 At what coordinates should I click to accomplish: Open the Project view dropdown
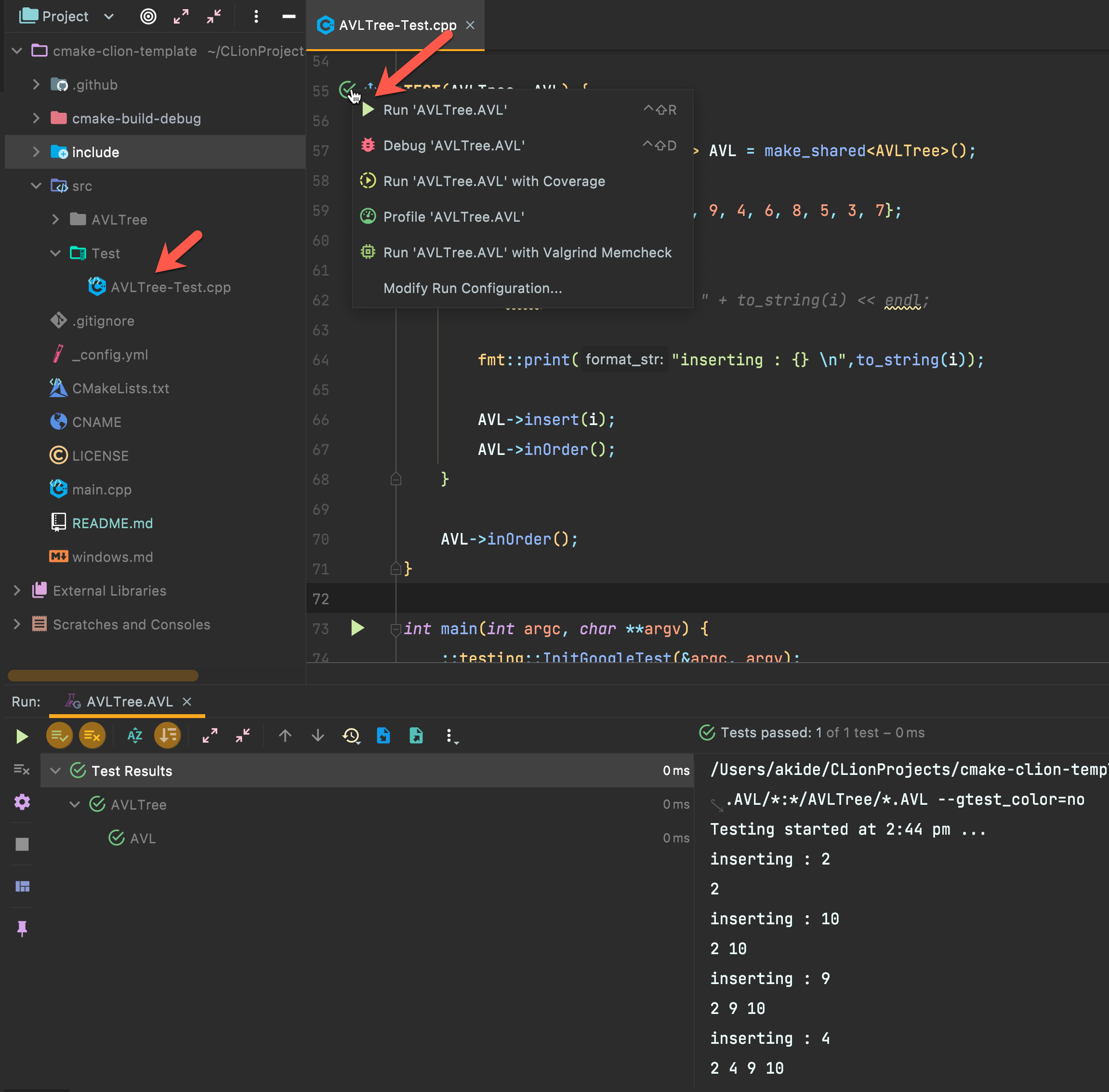109,17
